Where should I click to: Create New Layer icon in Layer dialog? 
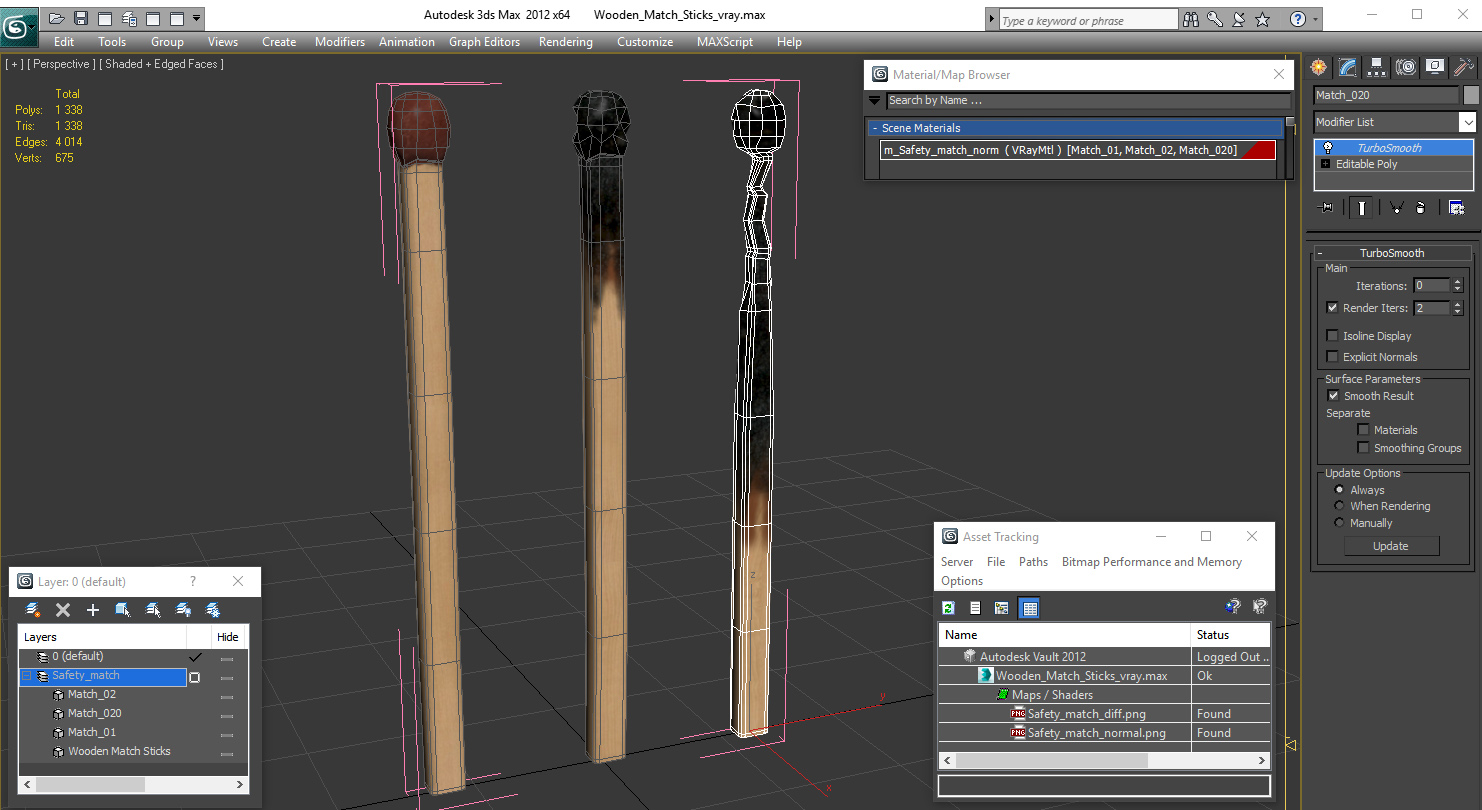(x=33, y=610)
